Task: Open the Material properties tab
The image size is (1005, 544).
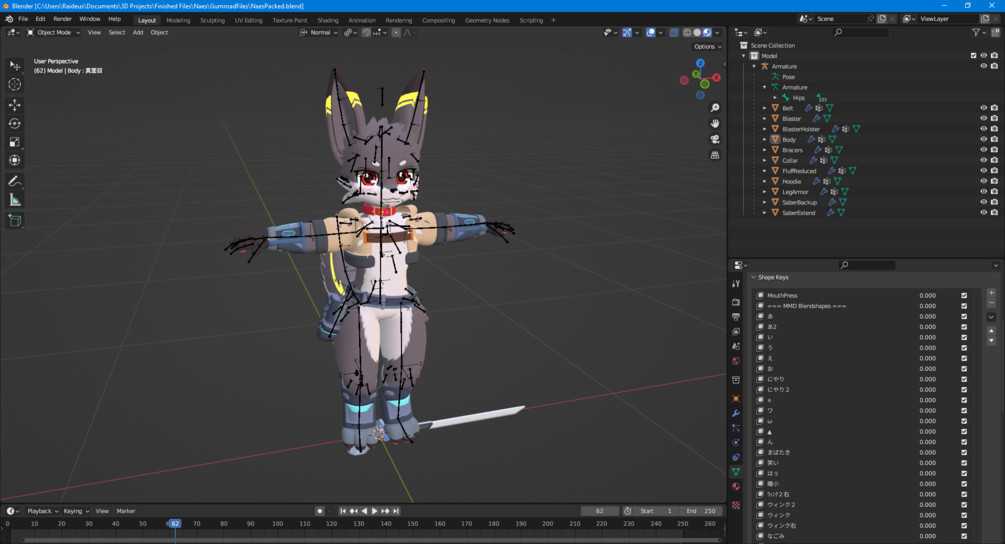Action: pyautogui.click(x=736, y=486)
